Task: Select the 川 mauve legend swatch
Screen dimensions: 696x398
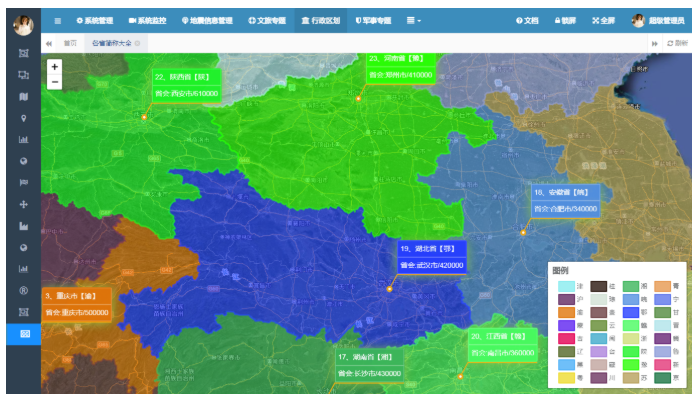Action: (599, 378)
